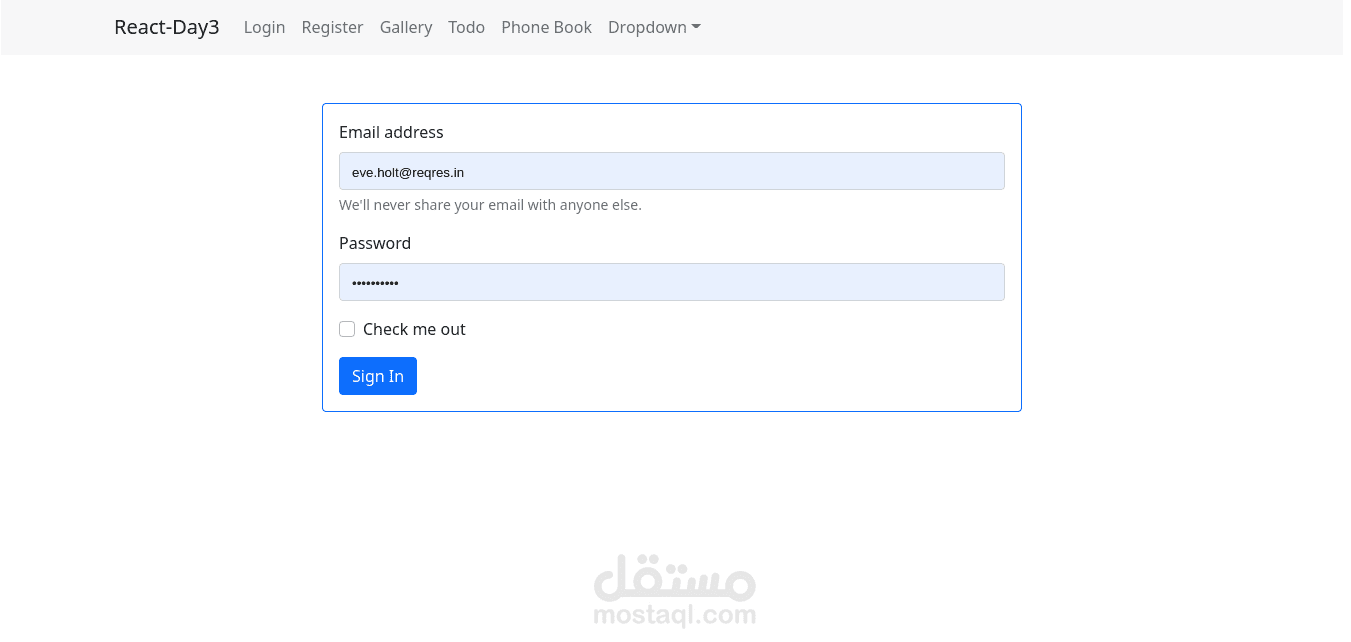Image resolution: width=1351 pixels, height=642 pixels.
Task: Click the mostaql.com watermark text
Action: (x=675, y=615)
